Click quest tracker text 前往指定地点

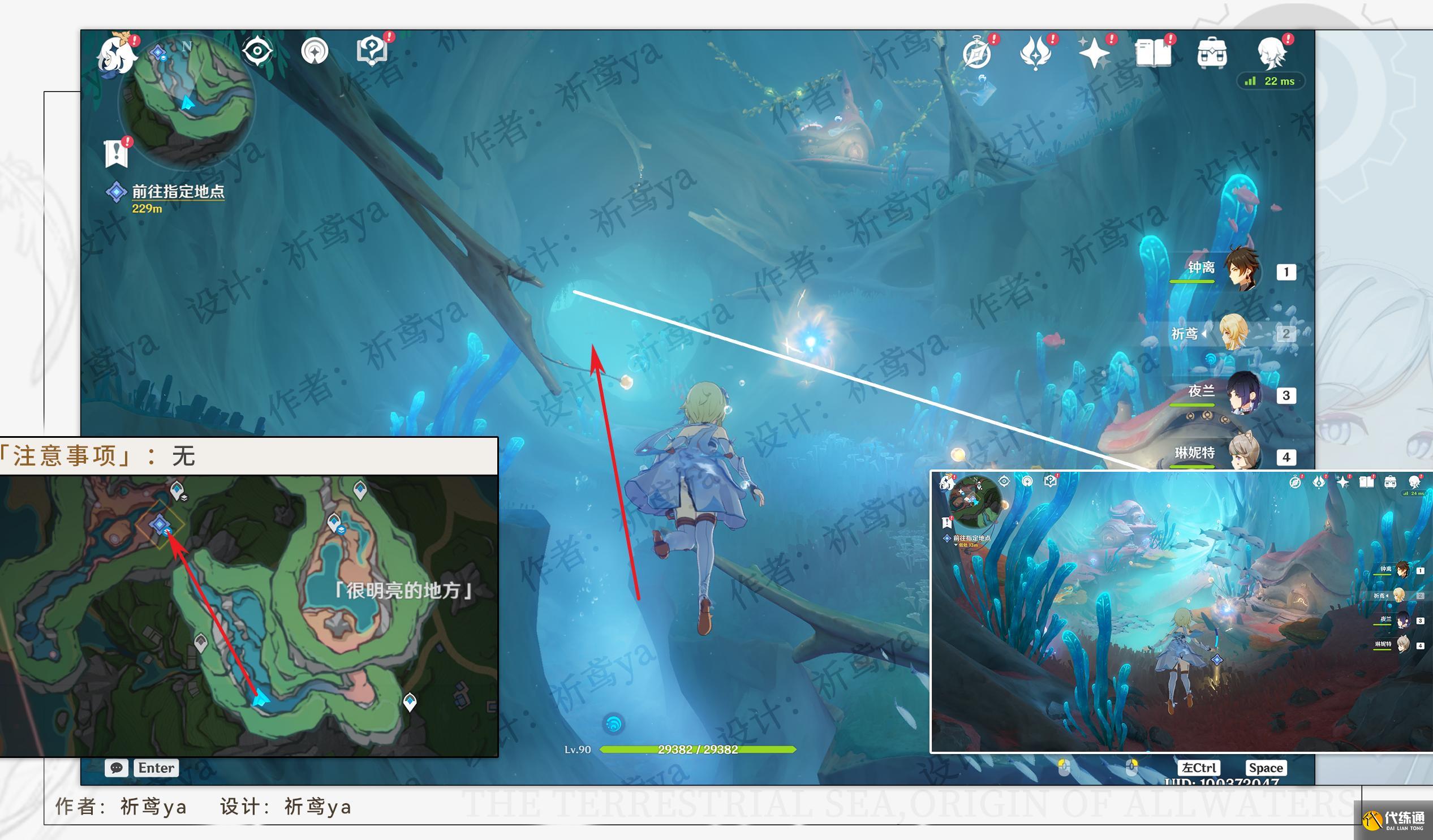(178, 192)
